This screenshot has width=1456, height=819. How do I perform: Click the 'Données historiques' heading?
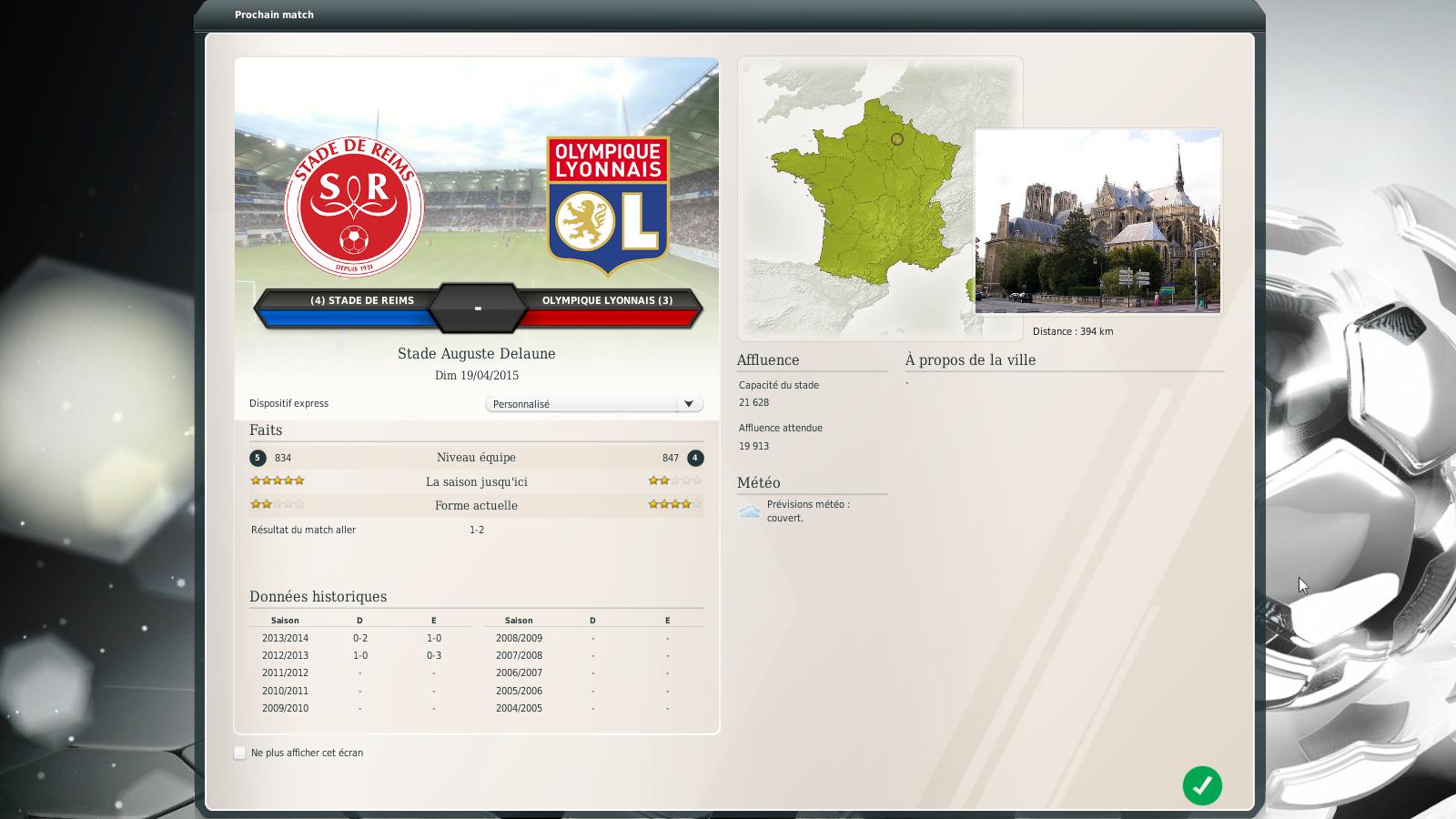coord(318,597)
